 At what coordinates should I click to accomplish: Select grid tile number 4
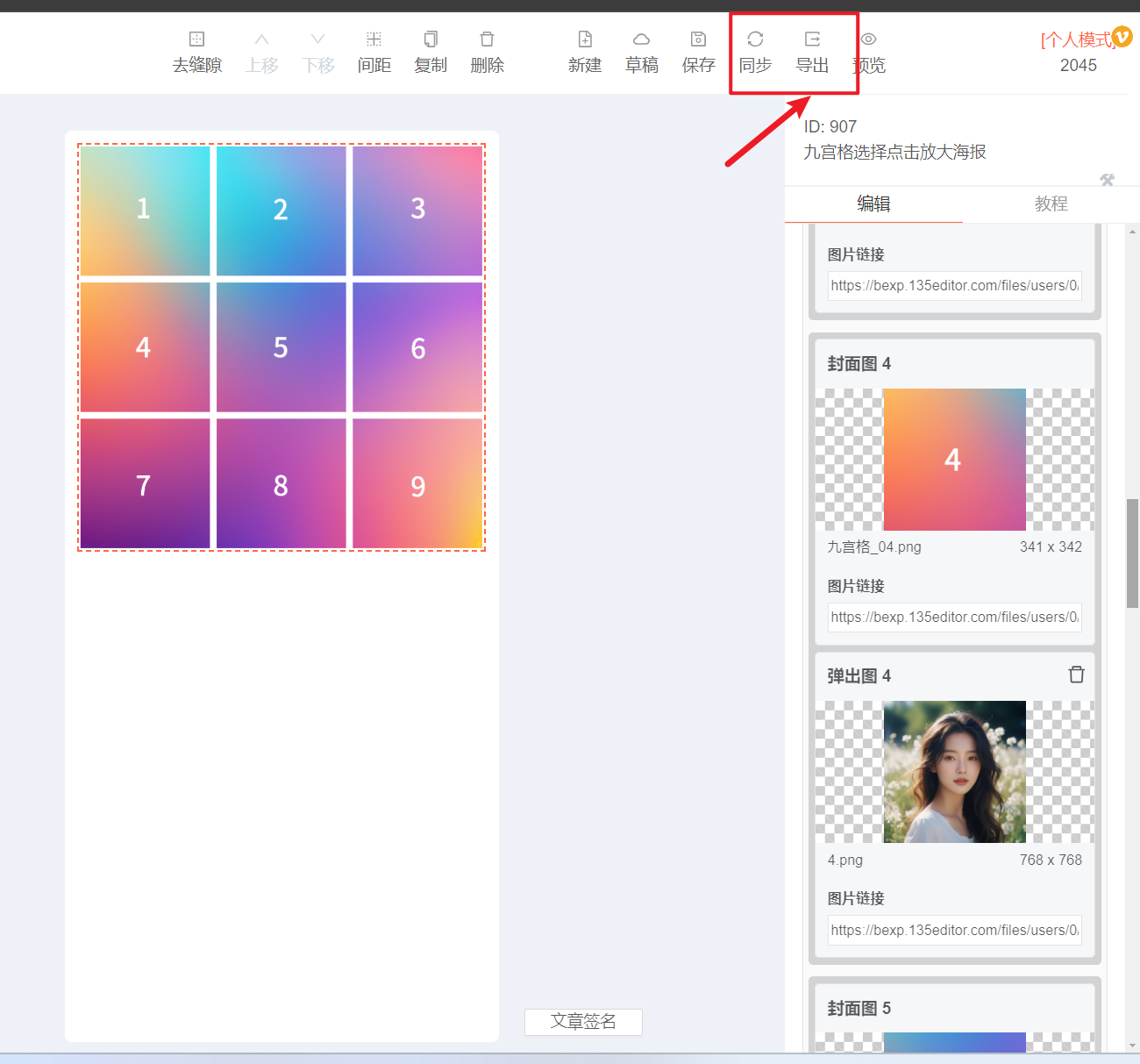coord(145,347)
